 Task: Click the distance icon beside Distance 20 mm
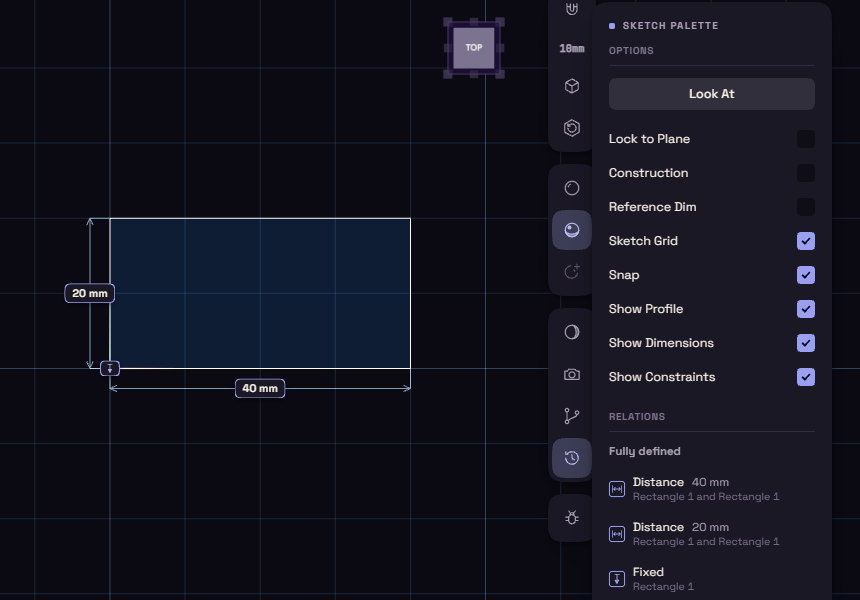click(x=616, y=534)
